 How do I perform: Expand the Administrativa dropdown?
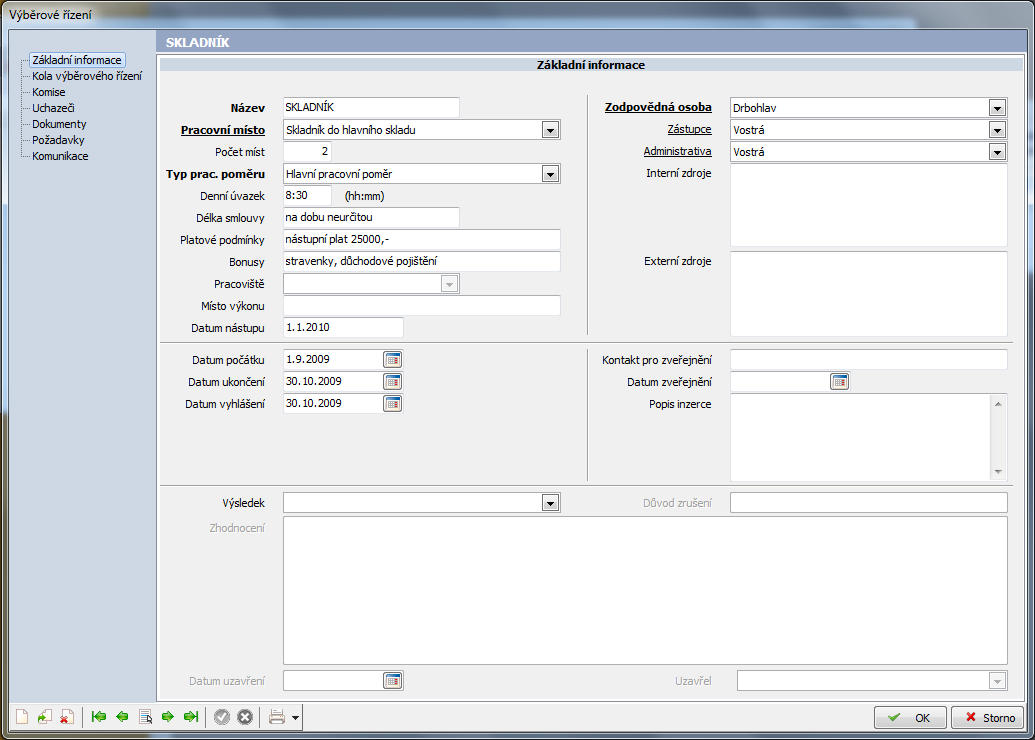(997, 152)
